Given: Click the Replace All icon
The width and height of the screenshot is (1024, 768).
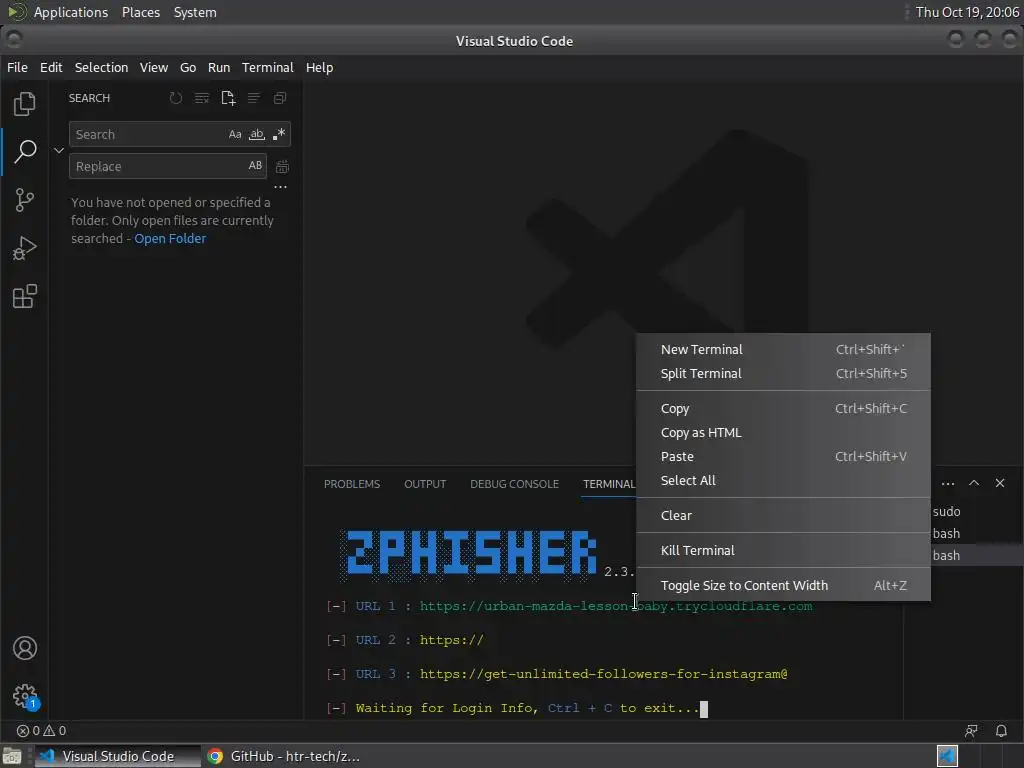Looking at the screenshot, I should [x=282, y=167].
